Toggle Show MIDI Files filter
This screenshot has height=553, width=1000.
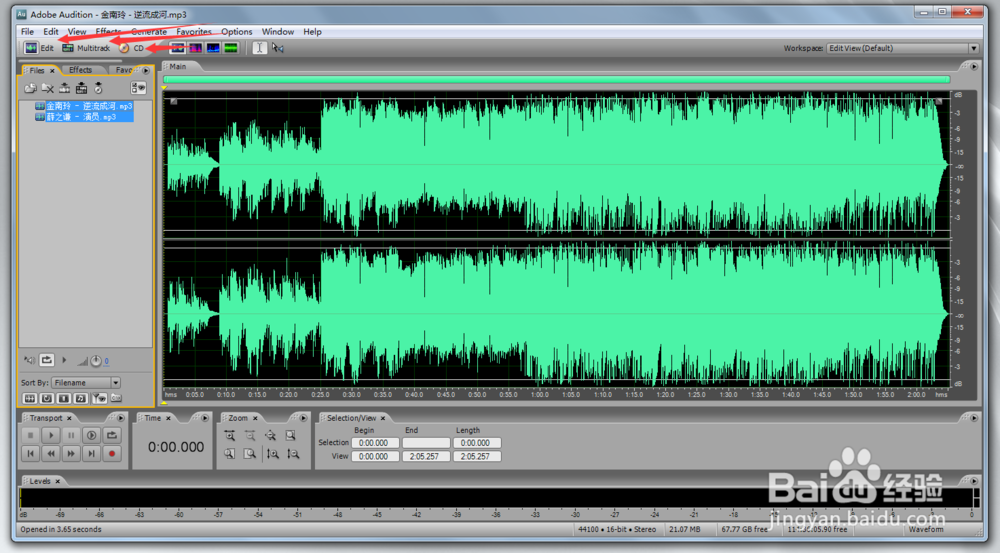click(81, 398)
